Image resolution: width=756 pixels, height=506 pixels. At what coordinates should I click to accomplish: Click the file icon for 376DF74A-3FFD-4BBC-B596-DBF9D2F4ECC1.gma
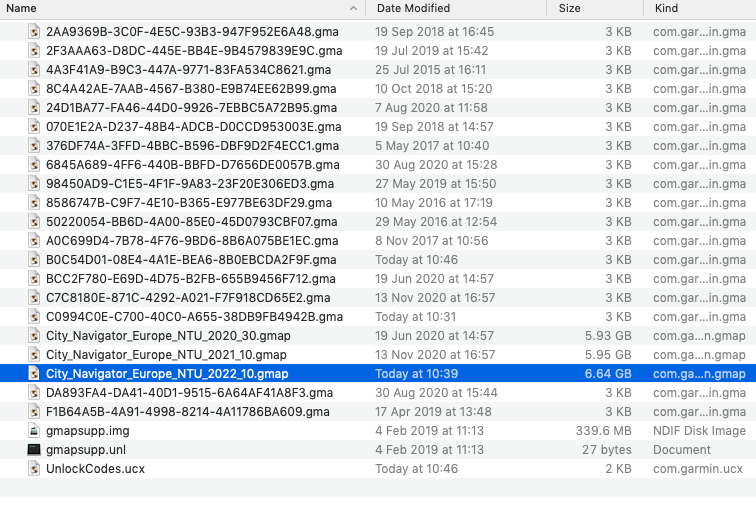click(x=34, y=146)
